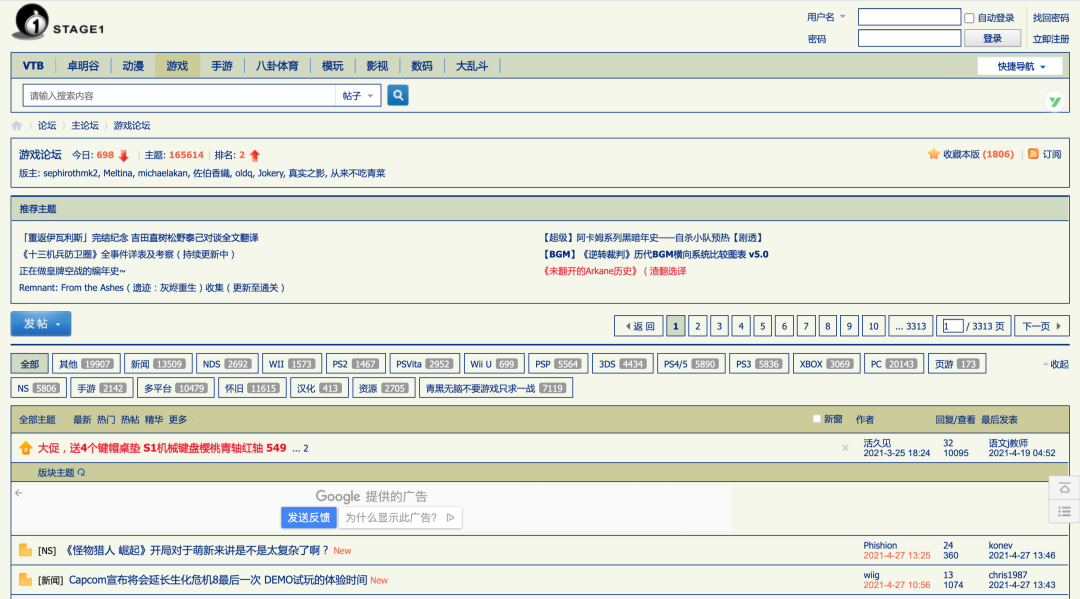The width and height of the screenshot is (1080, 599).
Task: Click the 发送反馈 ad feedback button
Action: coord(309,518)
